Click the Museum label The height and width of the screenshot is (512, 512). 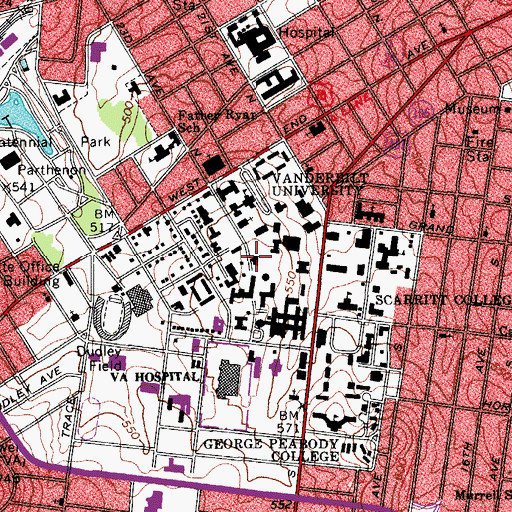(x=473, y=109)
